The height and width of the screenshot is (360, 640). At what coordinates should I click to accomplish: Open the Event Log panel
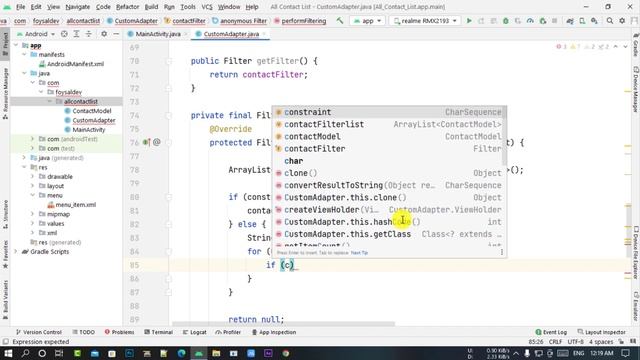click(x=551, y=332)
